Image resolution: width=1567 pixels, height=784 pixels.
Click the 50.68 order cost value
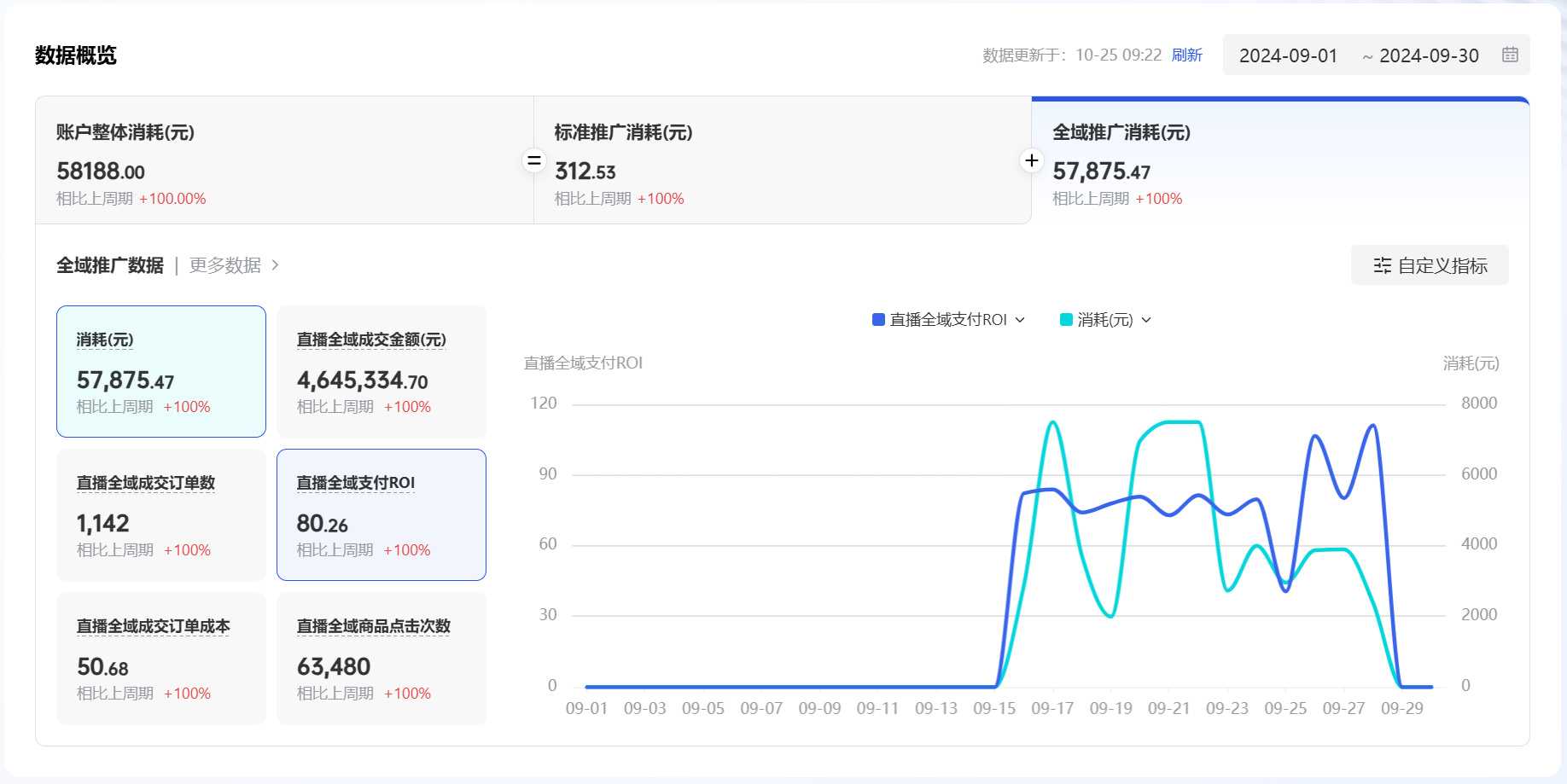(x=102, y=667)
